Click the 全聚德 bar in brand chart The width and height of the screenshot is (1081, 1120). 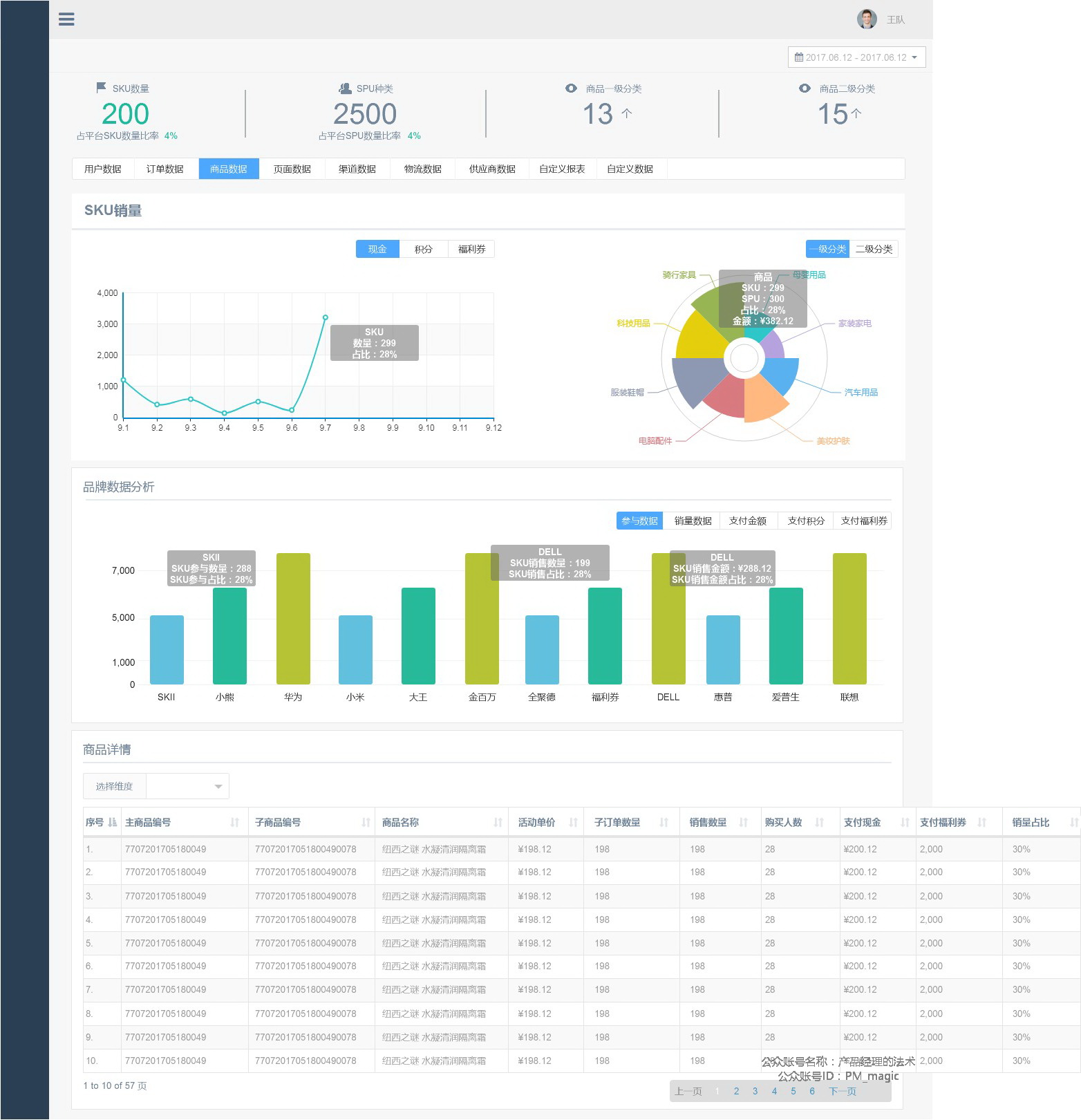point(542,650)
